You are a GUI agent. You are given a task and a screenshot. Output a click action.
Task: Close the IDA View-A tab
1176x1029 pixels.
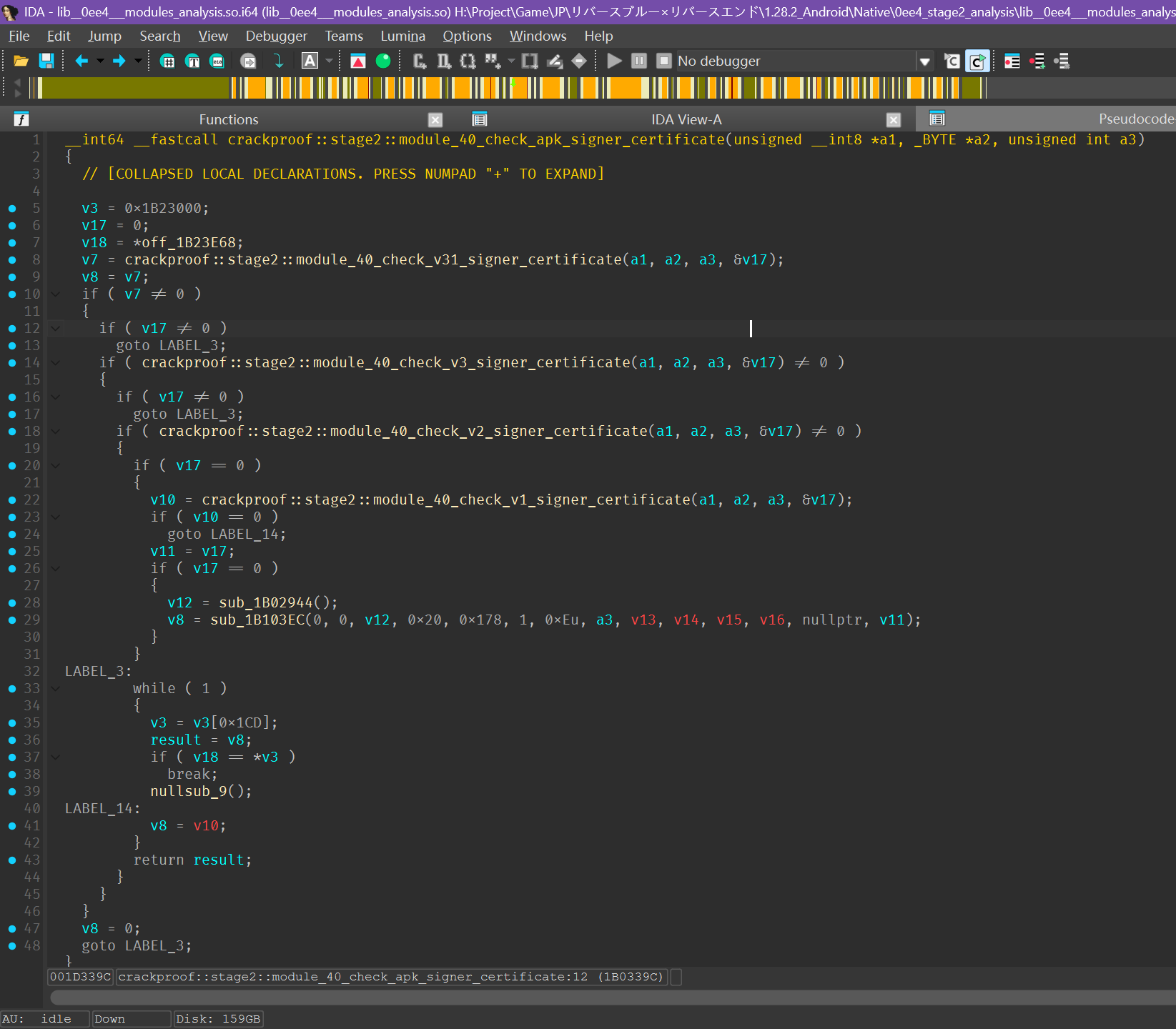[x=893, y=120]
